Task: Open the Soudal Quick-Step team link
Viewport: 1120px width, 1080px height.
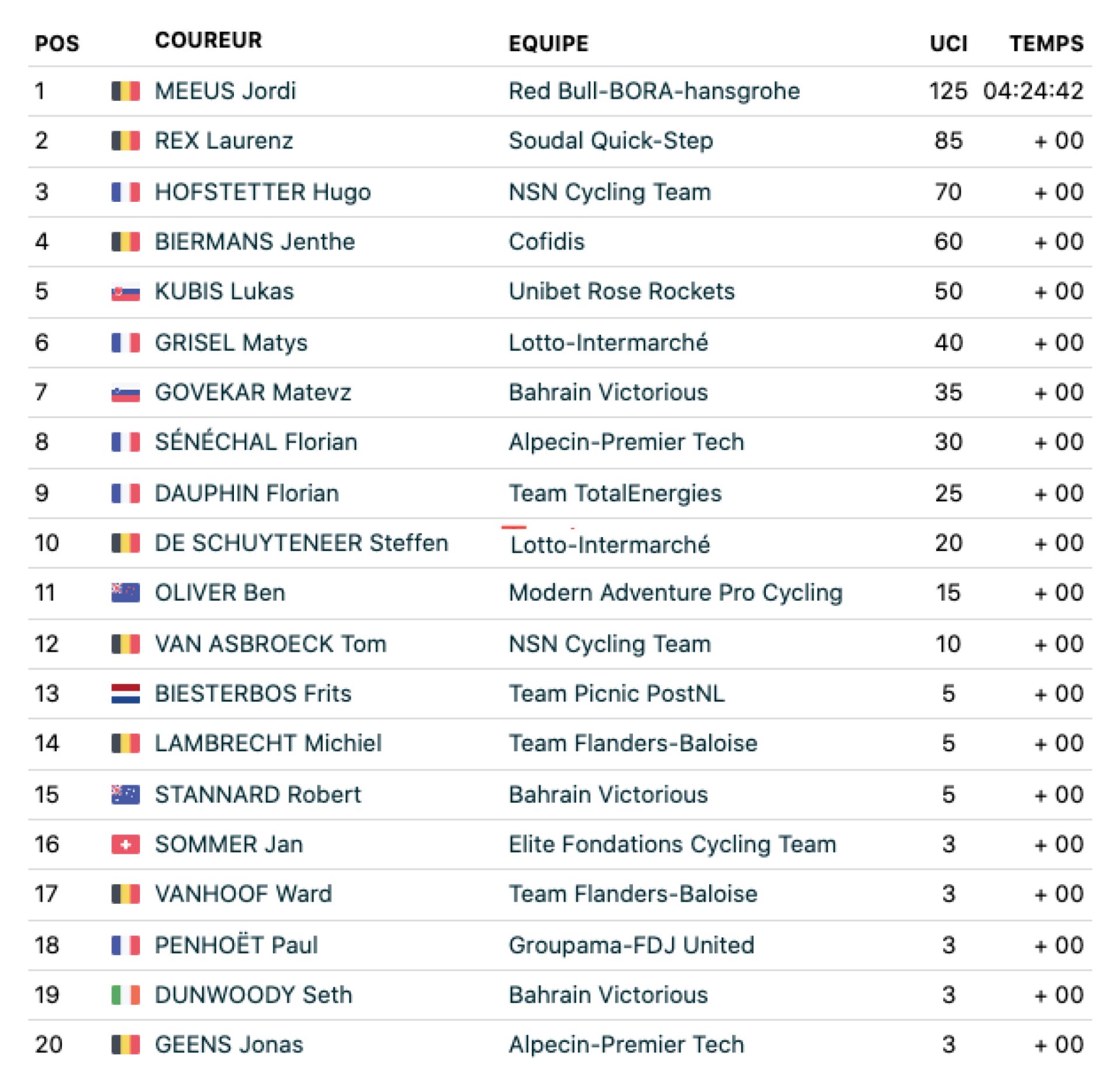Action: (610, 141)
